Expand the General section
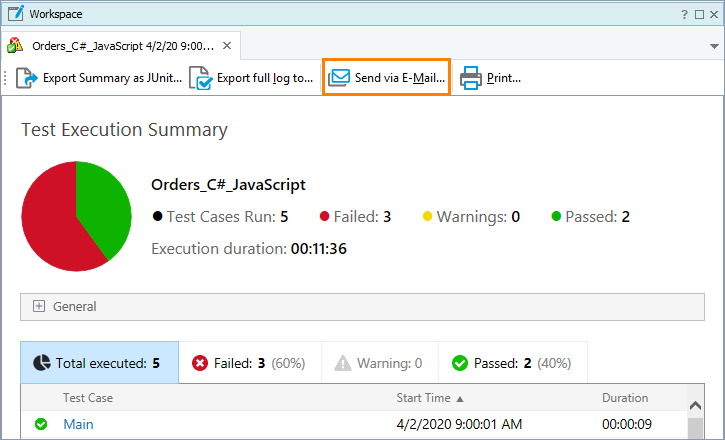Image resolution: width=725 pixels, height=440 pixels. click(40, 307)
